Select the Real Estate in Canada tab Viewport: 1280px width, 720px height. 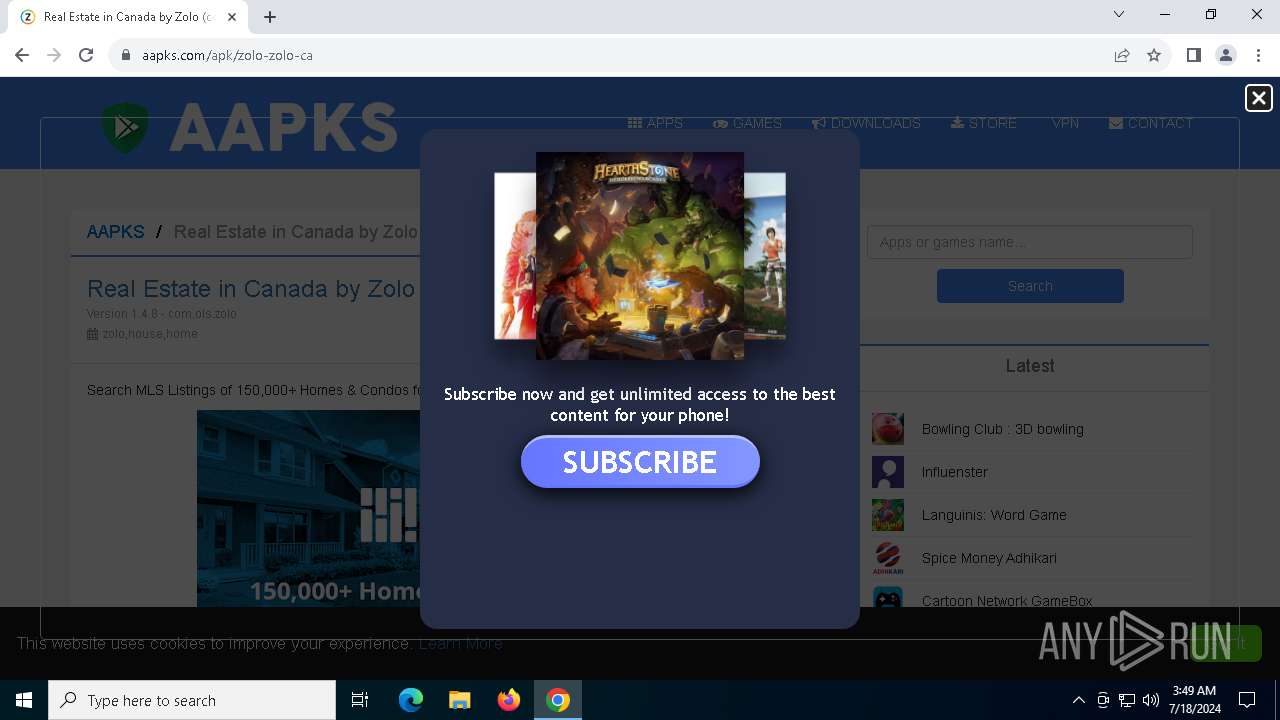coord(127,17)
